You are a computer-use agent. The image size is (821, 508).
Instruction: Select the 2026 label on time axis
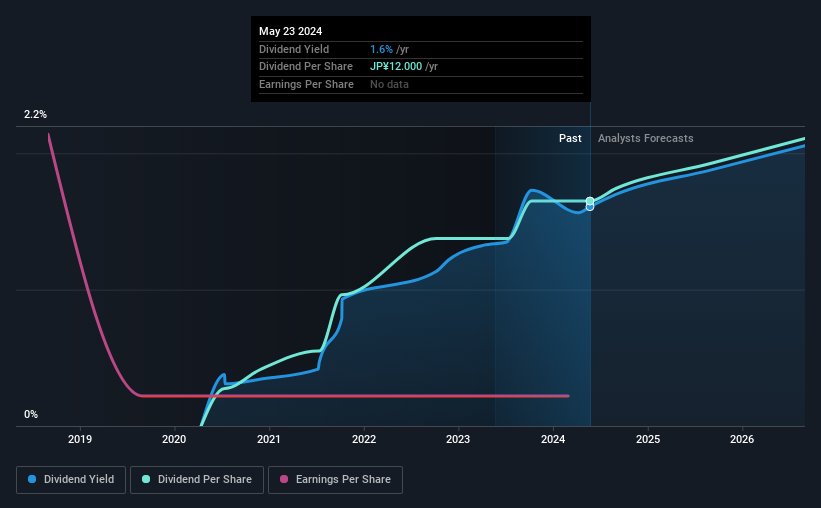(x=742, y=439)
